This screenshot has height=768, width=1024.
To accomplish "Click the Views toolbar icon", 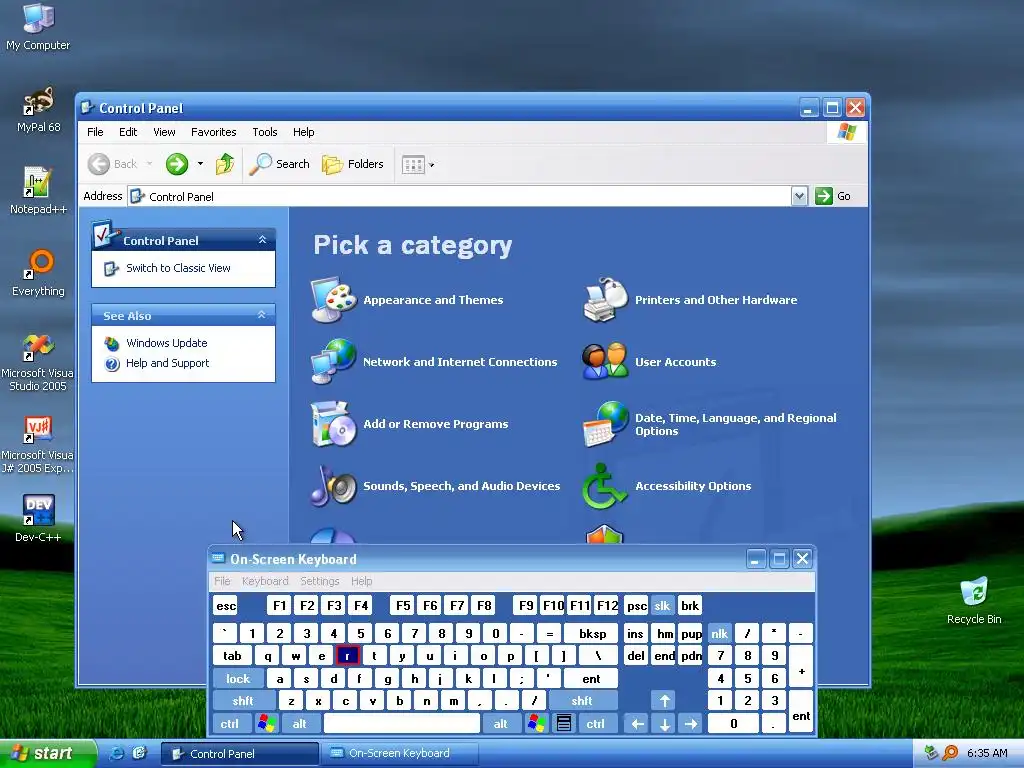I will [x=413, y=165].
